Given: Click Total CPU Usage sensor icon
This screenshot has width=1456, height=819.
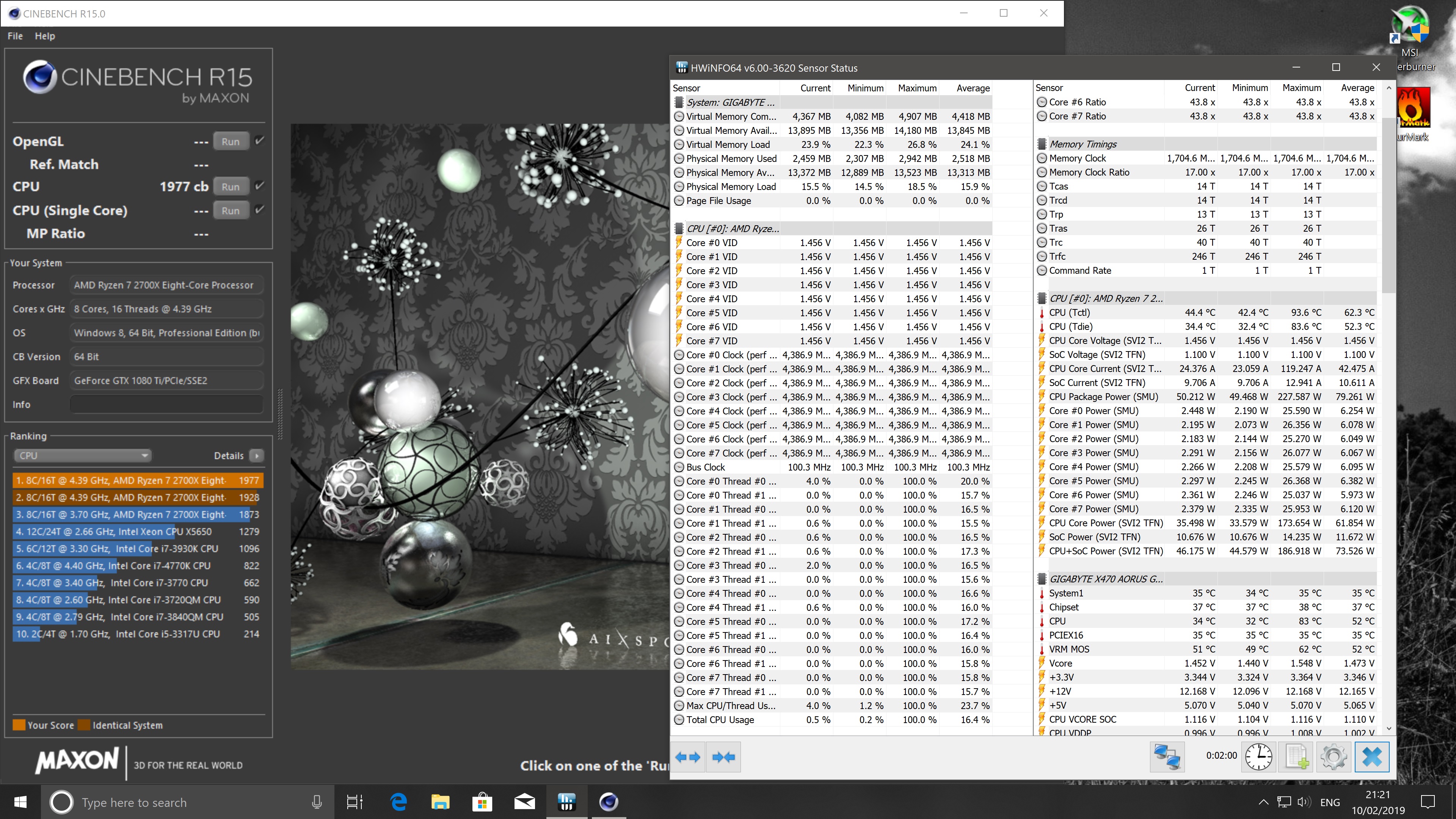Looking at the screenshot, I should click(679, 720).
